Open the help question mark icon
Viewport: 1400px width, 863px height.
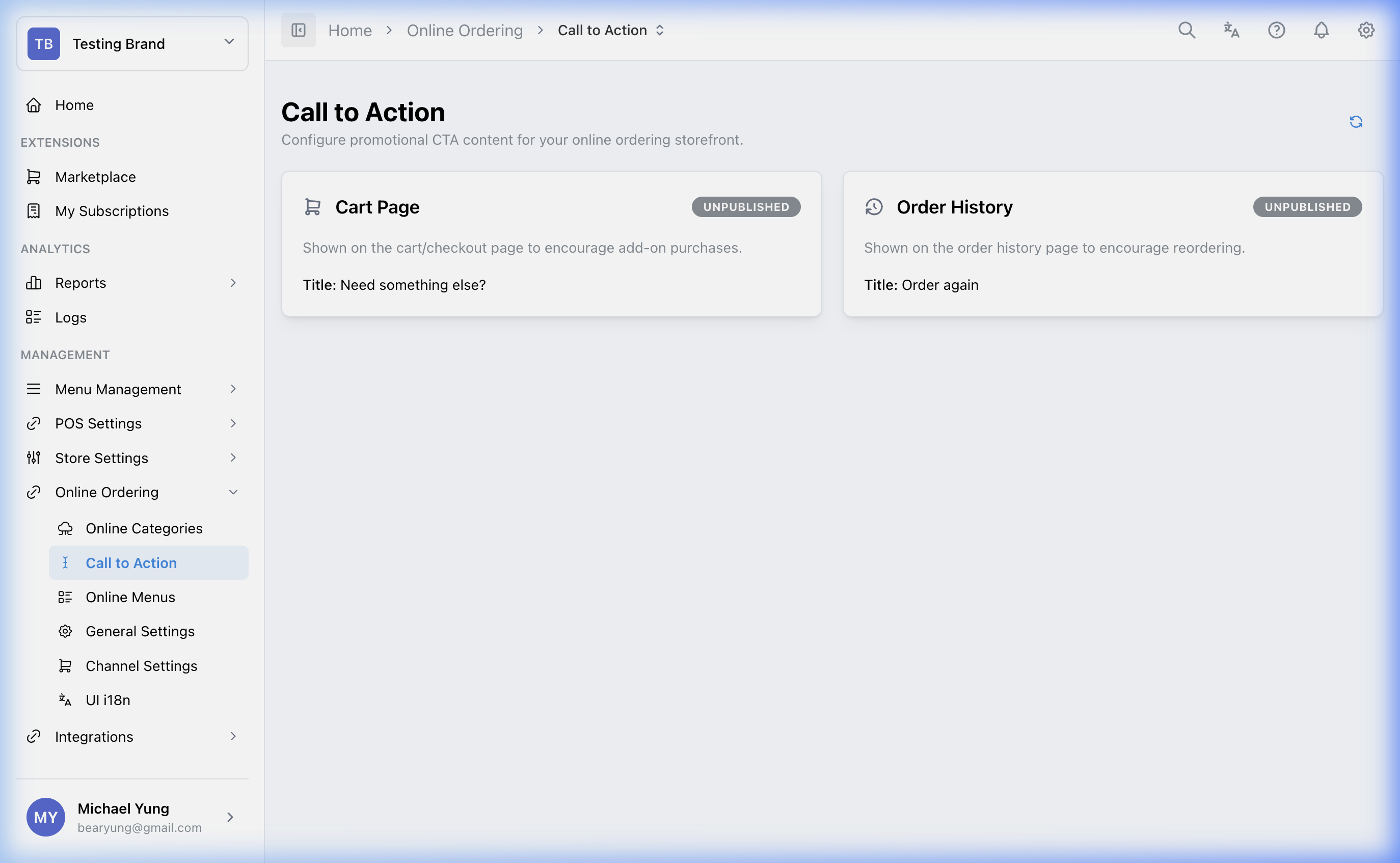coord(1276,30)
